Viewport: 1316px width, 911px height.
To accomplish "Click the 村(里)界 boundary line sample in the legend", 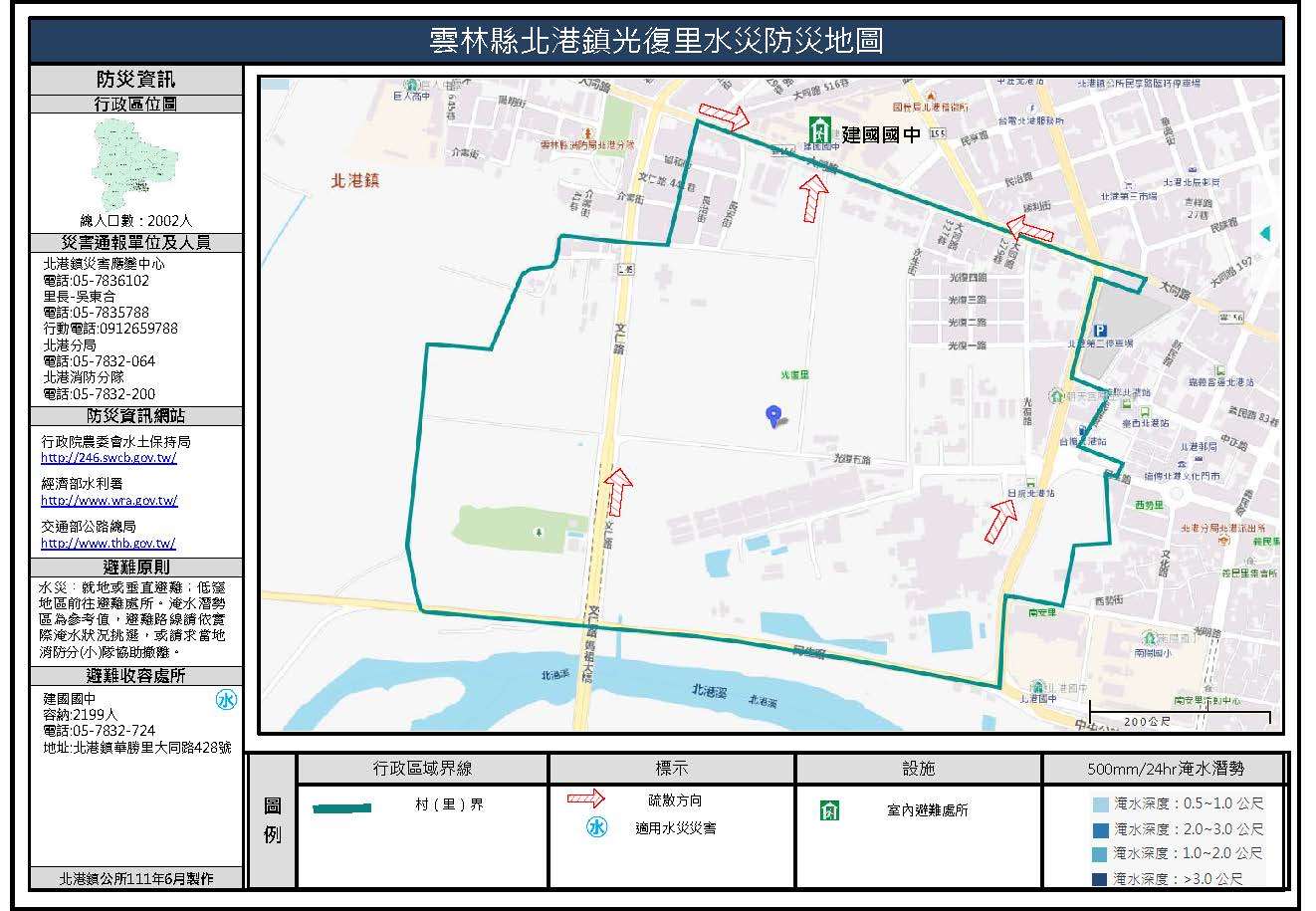I will [x=341, y=808].
